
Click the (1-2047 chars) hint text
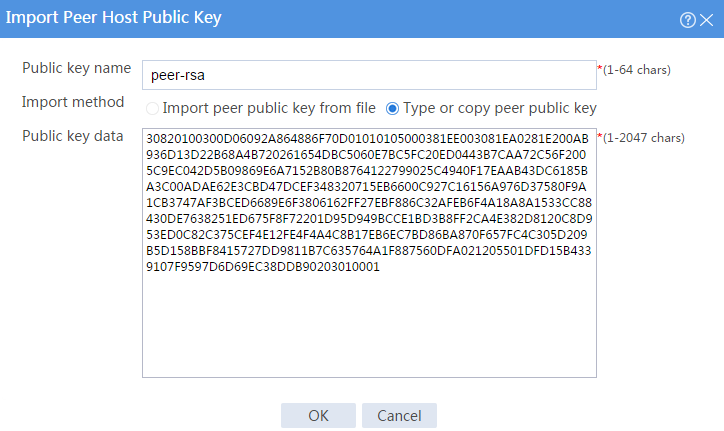coord(644,138)
